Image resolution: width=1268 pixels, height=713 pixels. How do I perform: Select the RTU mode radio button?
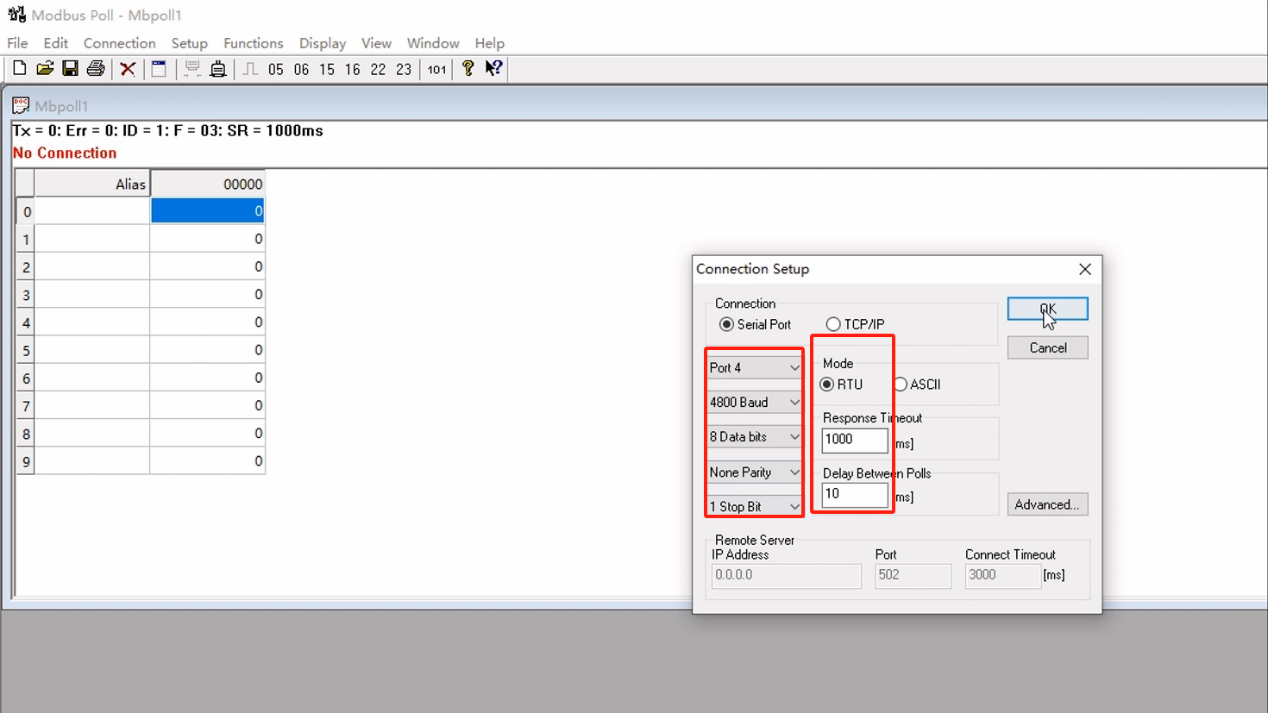827,384
